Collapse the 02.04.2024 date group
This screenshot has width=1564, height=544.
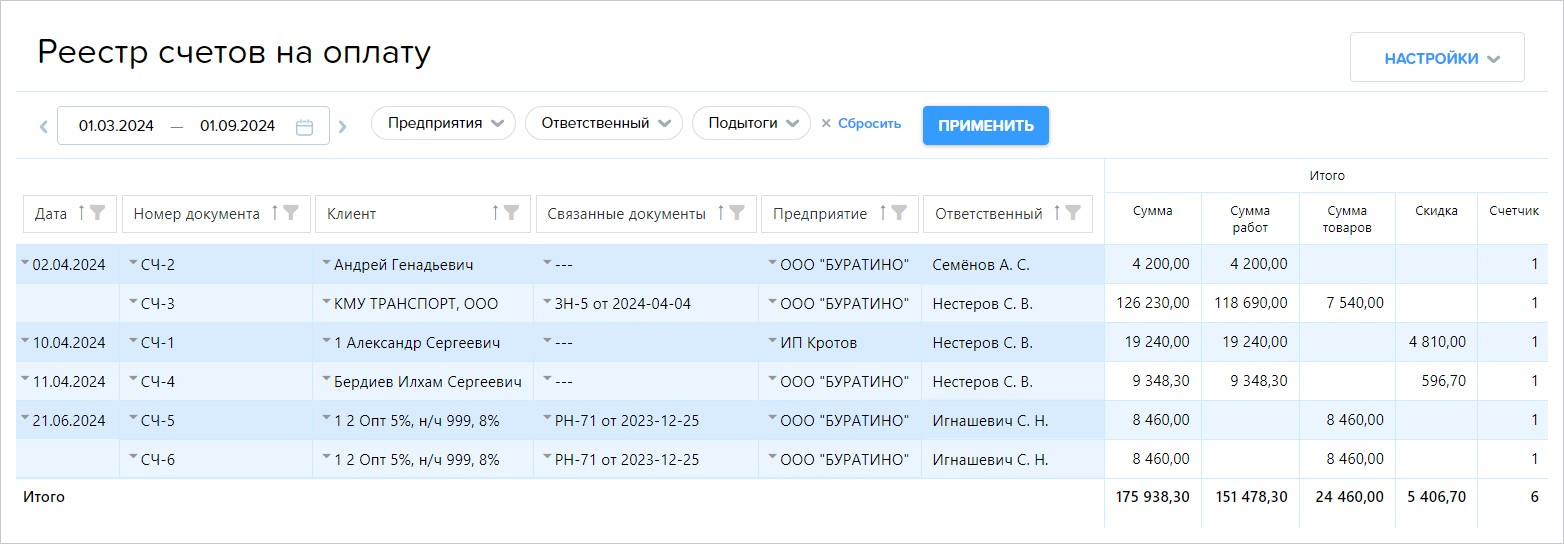click(24, 263)
